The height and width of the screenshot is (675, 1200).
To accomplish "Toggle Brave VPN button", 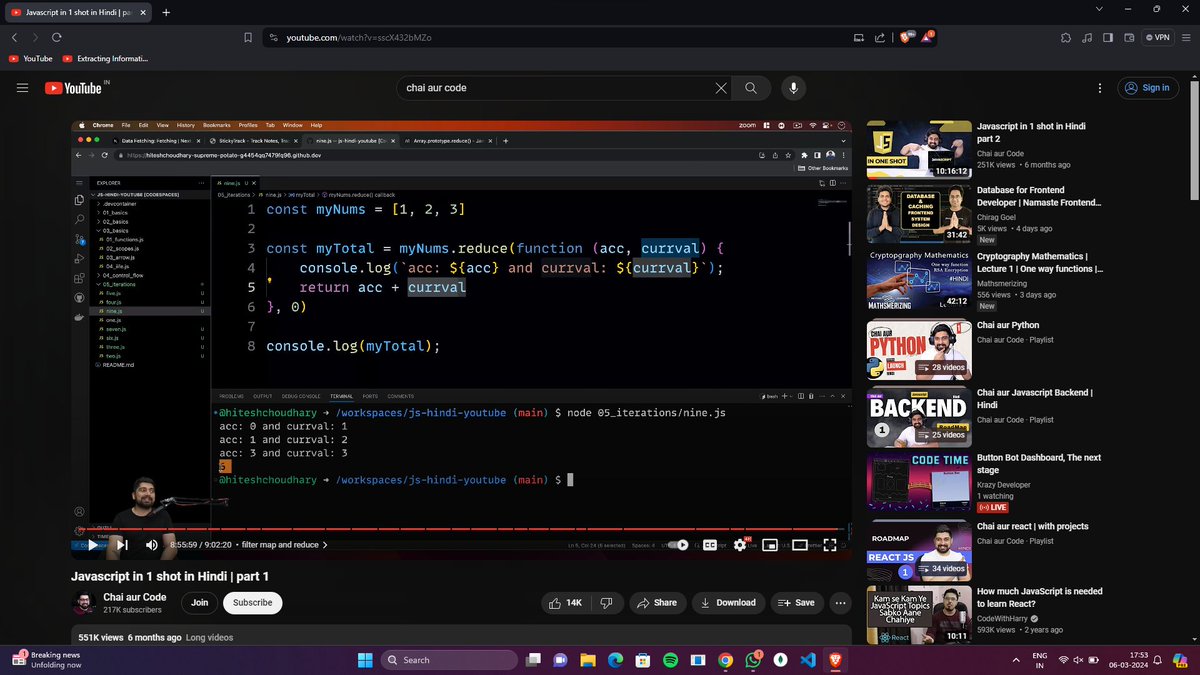I will [x=1157, y=37].
